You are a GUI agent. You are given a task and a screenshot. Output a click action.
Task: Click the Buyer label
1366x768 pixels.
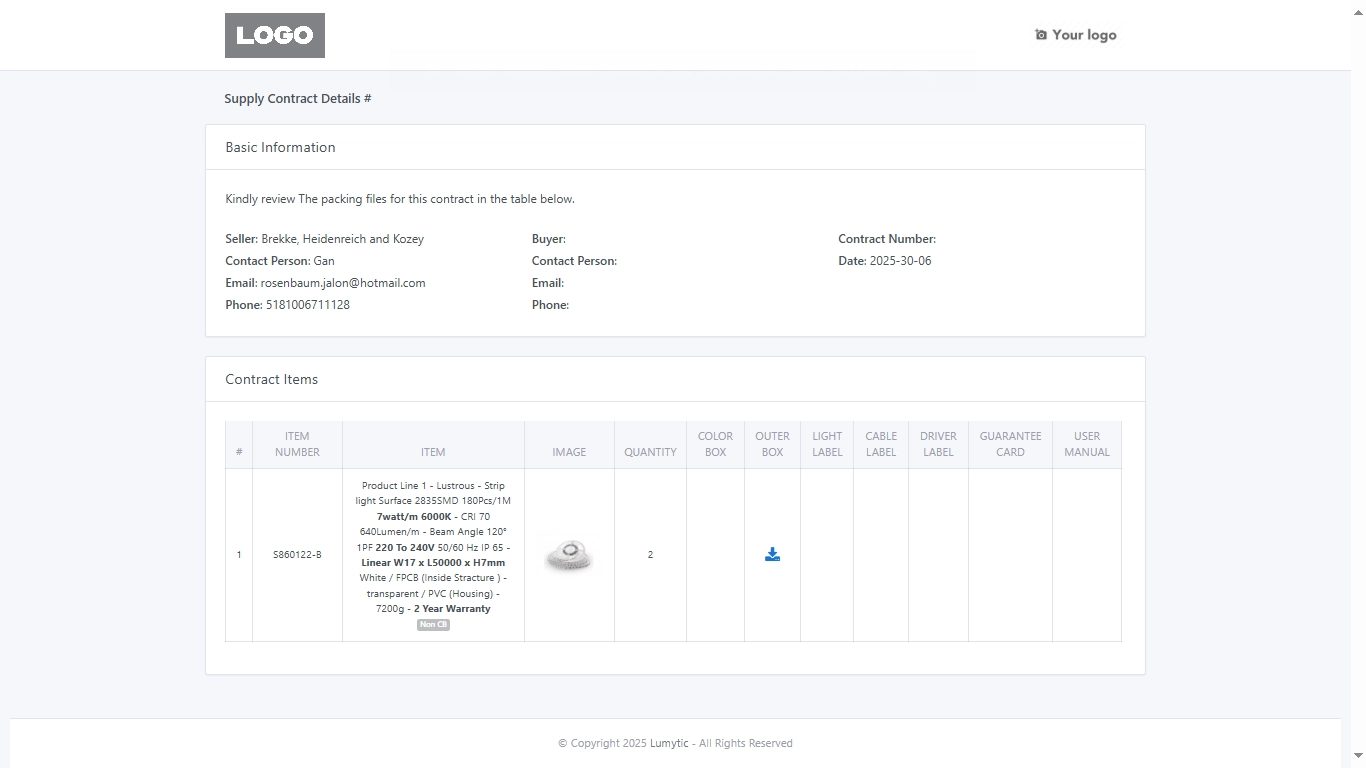tap(549, 239)
